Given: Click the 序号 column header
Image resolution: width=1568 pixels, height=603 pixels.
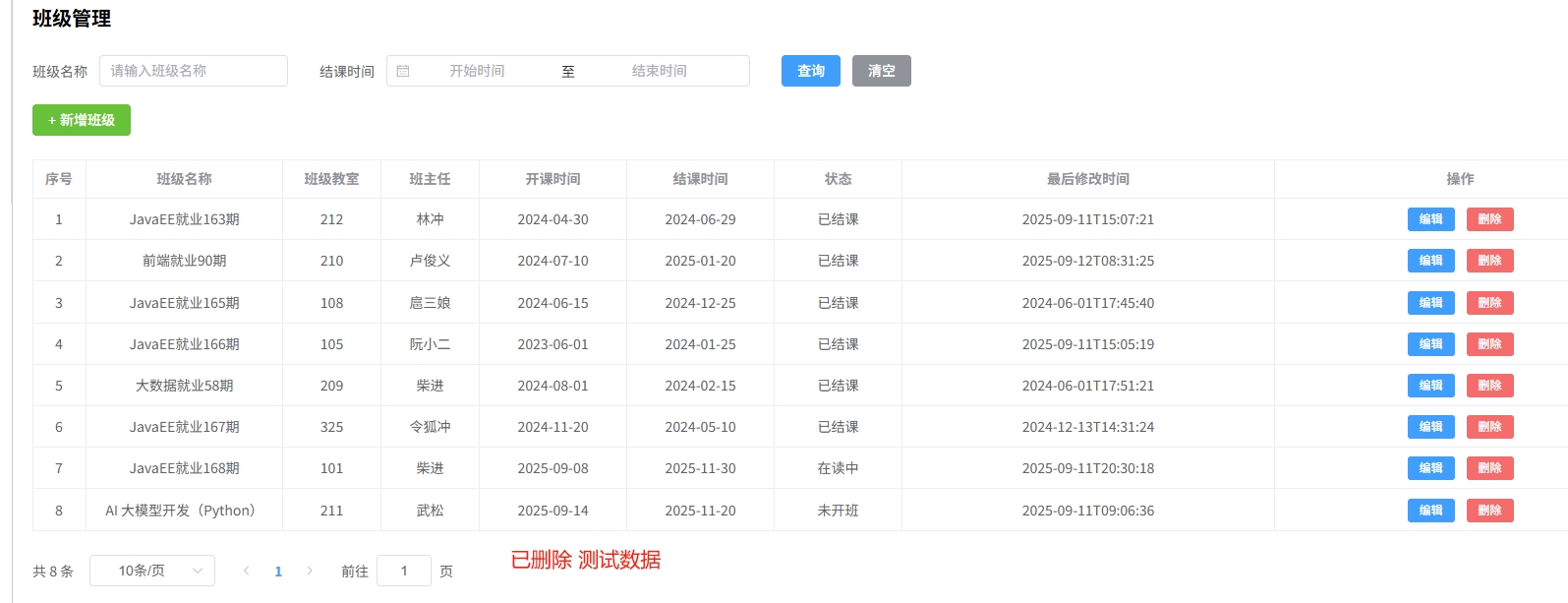Looking at the screenshot, I should (59, 179).
